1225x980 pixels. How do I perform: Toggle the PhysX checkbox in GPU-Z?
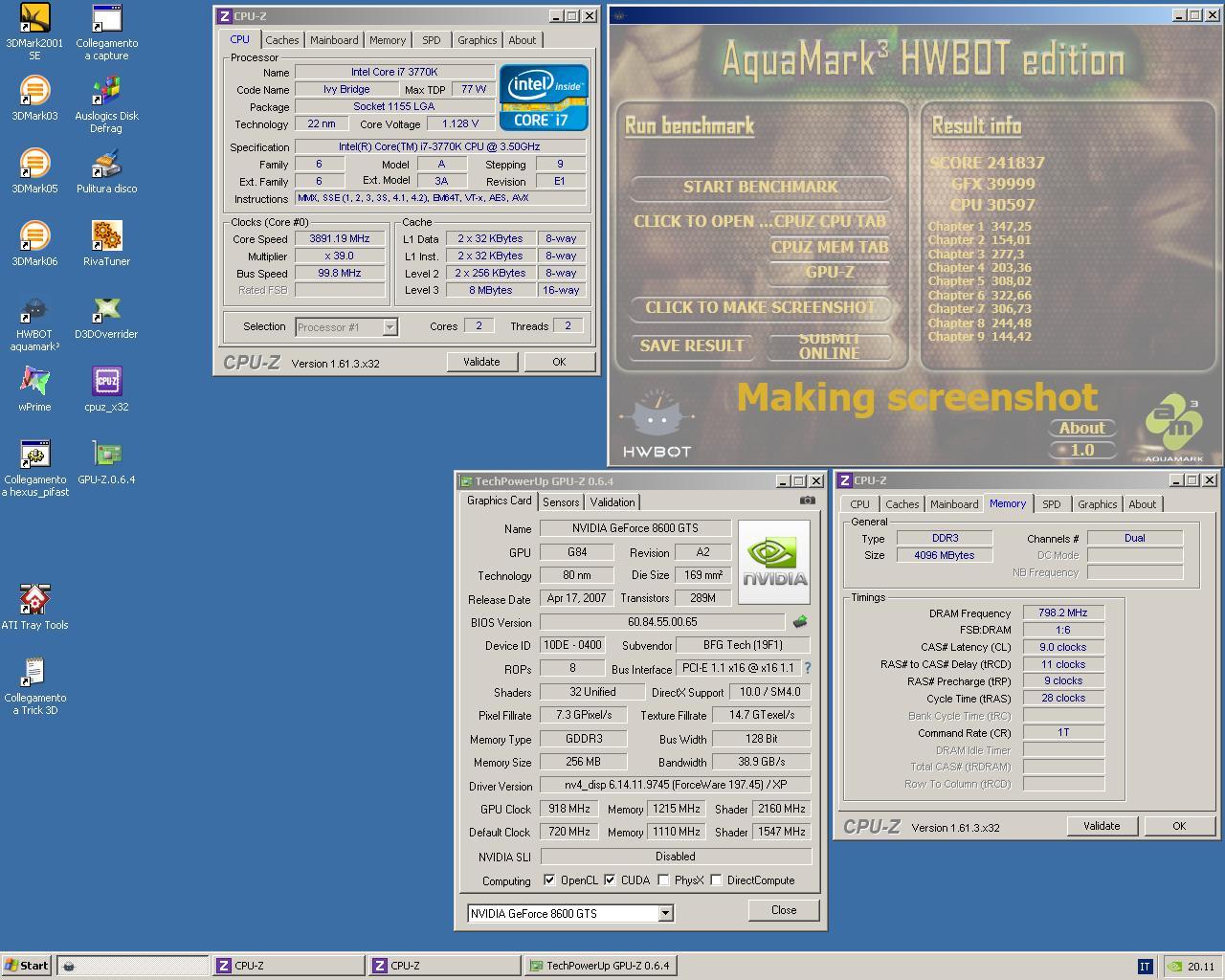click(x=663, y=880)
